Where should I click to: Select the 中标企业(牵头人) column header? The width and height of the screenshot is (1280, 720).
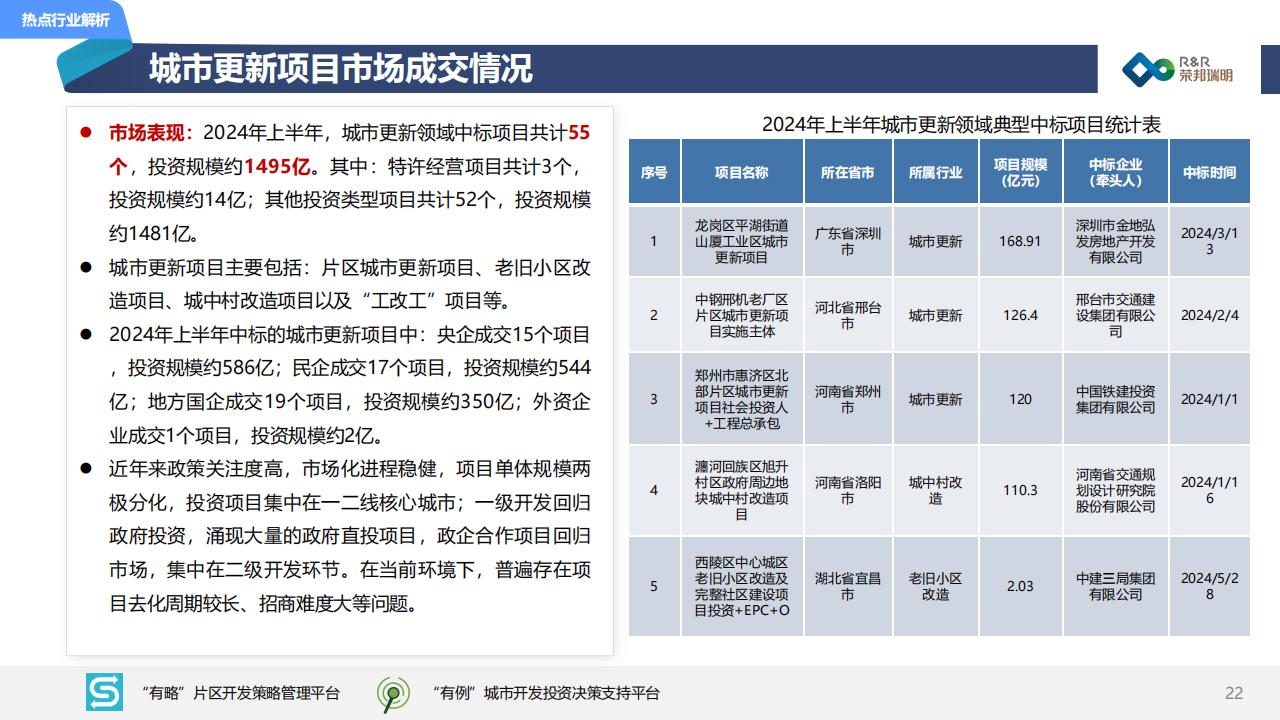(1115, 172)
